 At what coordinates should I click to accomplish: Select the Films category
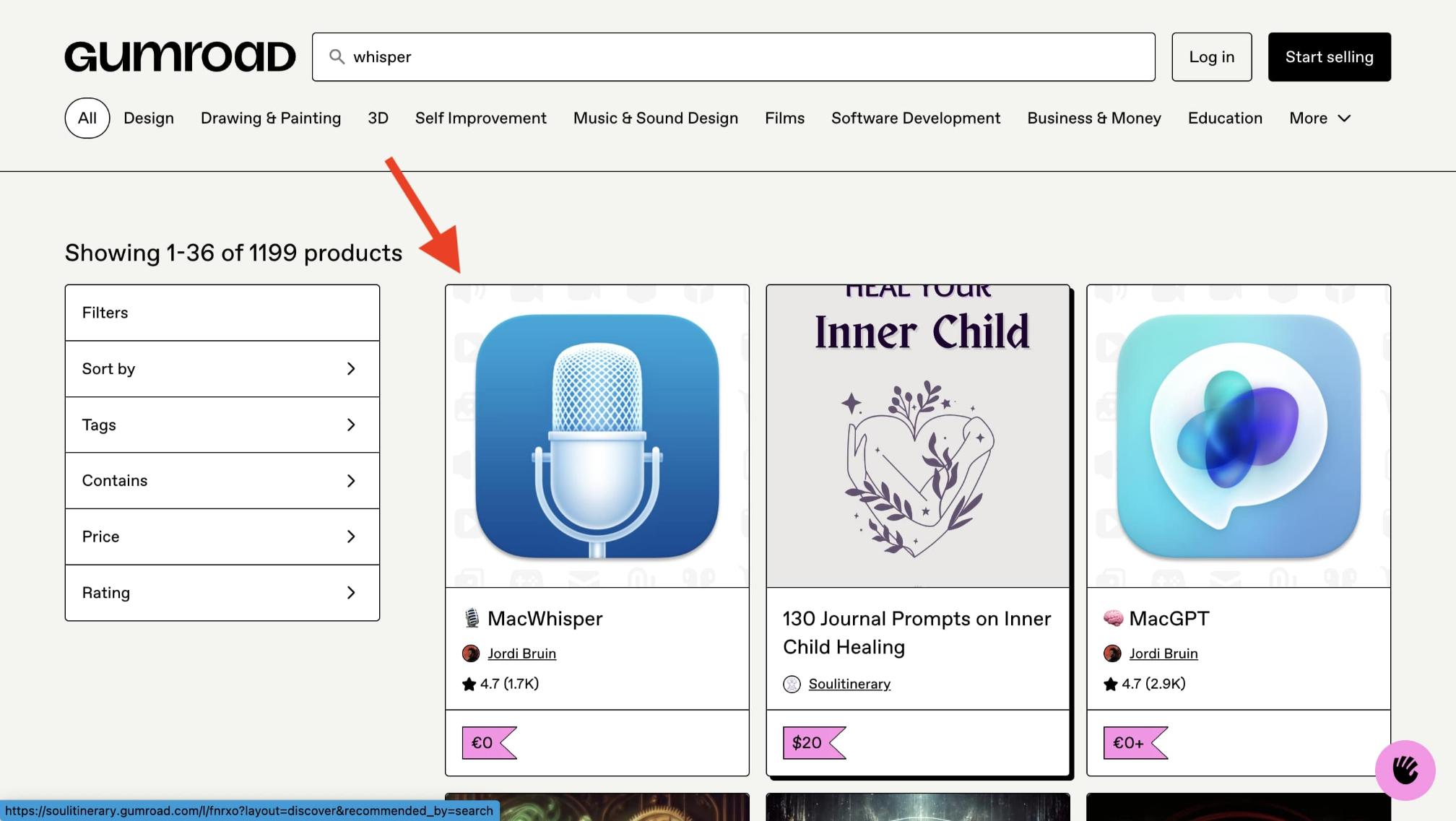(785, 118)
